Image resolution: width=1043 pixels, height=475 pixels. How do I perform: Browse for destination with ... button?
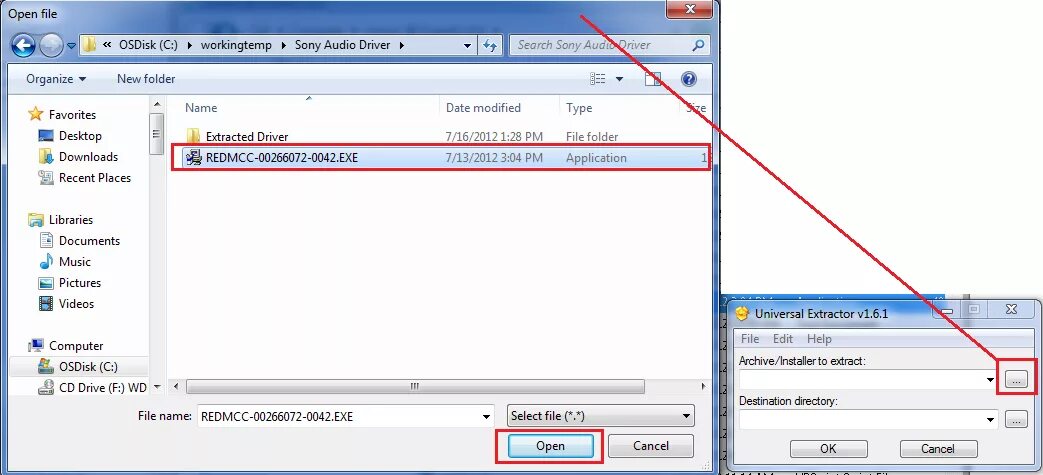1016,419
